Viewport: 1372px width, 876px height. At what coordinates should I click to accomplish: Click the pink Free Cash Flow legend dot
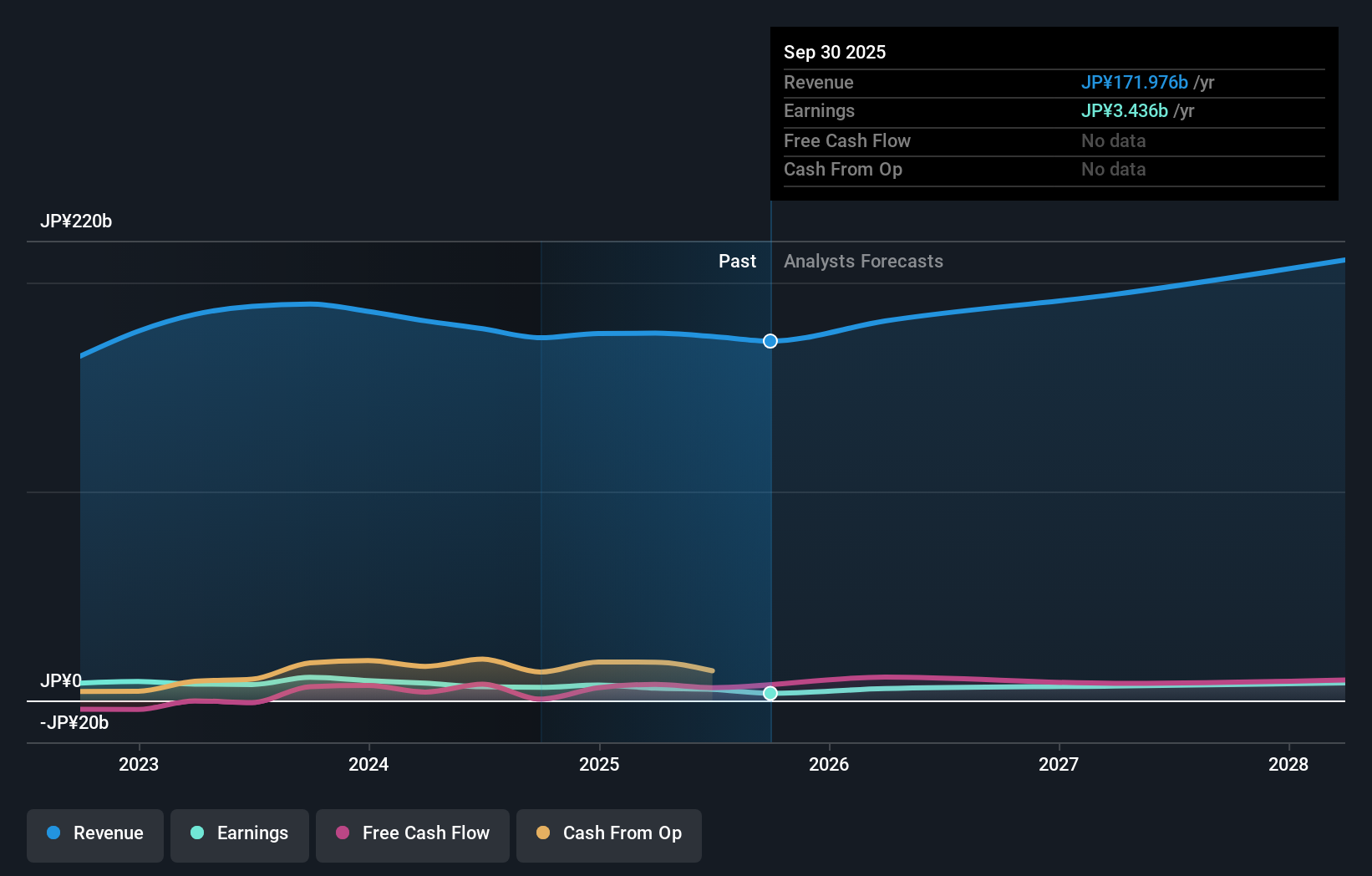343,833
